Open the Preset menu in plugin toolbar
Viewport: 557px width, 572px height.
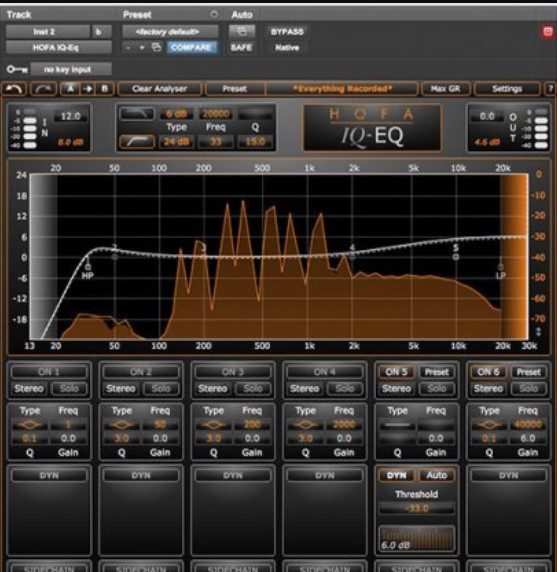[235, 89]
